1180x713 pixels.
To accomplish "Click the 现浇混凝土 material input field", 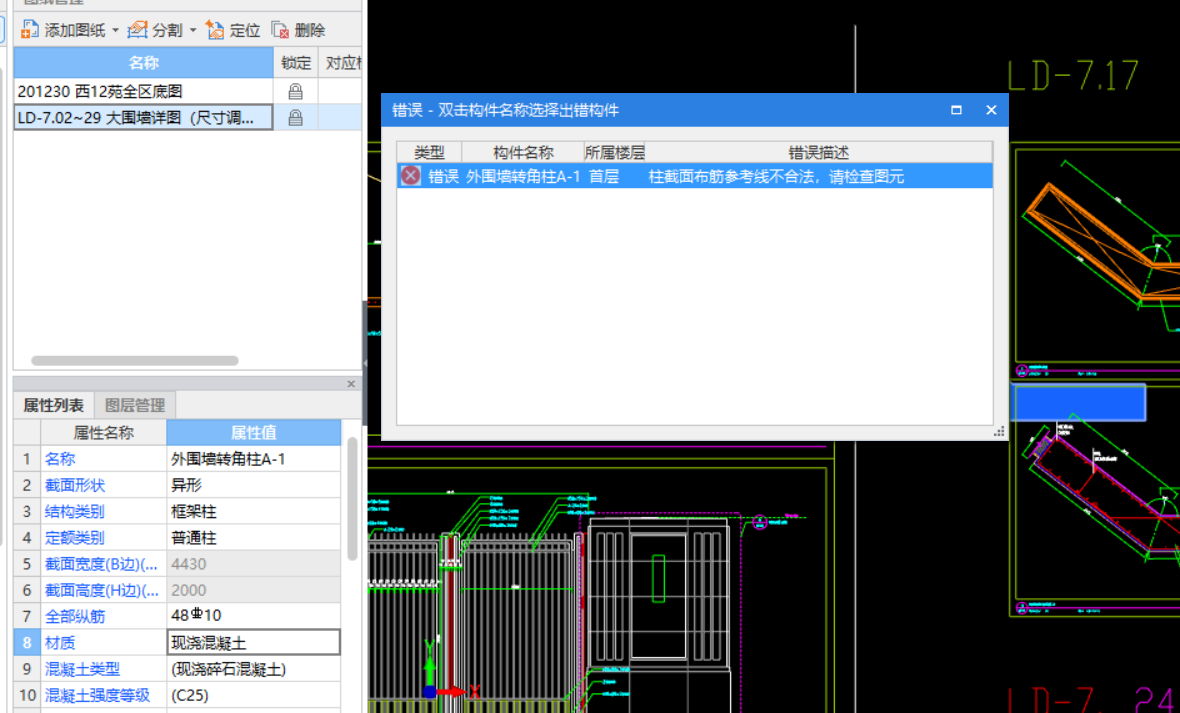I will [254, 642].
